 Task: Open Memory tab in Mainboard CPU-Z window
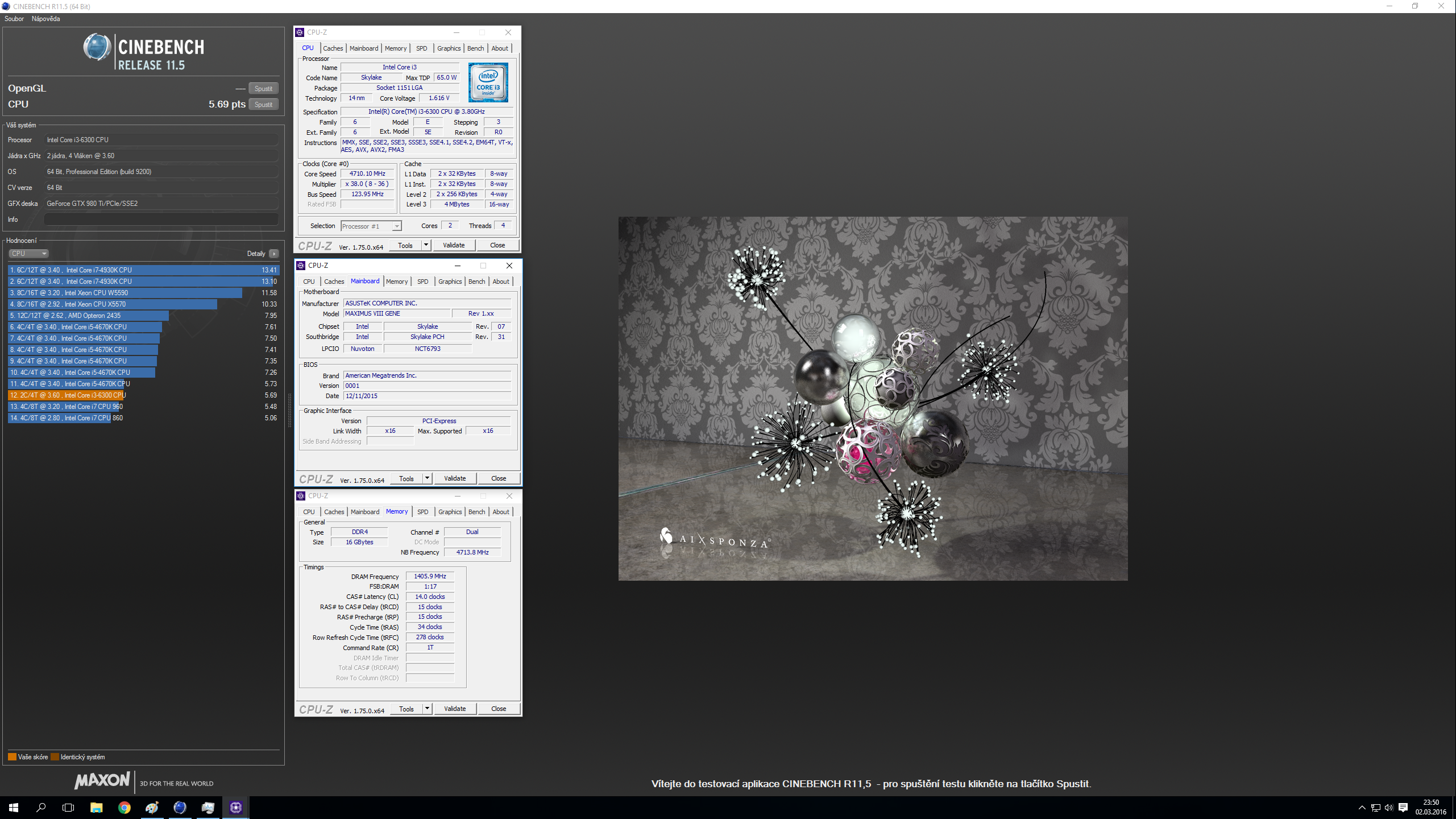(x=397, y=282)
